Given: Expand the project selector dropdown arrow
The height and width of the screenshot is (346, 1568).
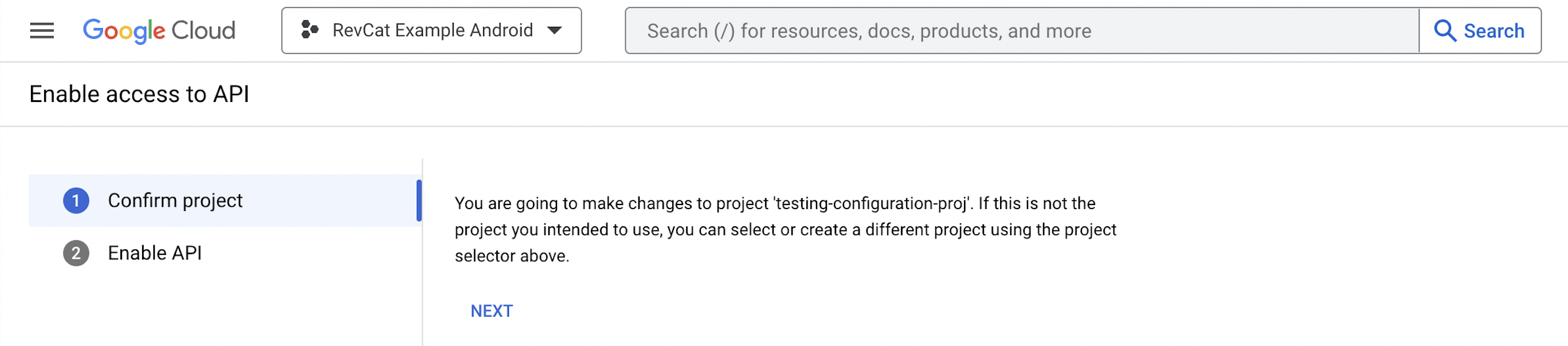Looking at the screenshot, I should click(554, 30).
